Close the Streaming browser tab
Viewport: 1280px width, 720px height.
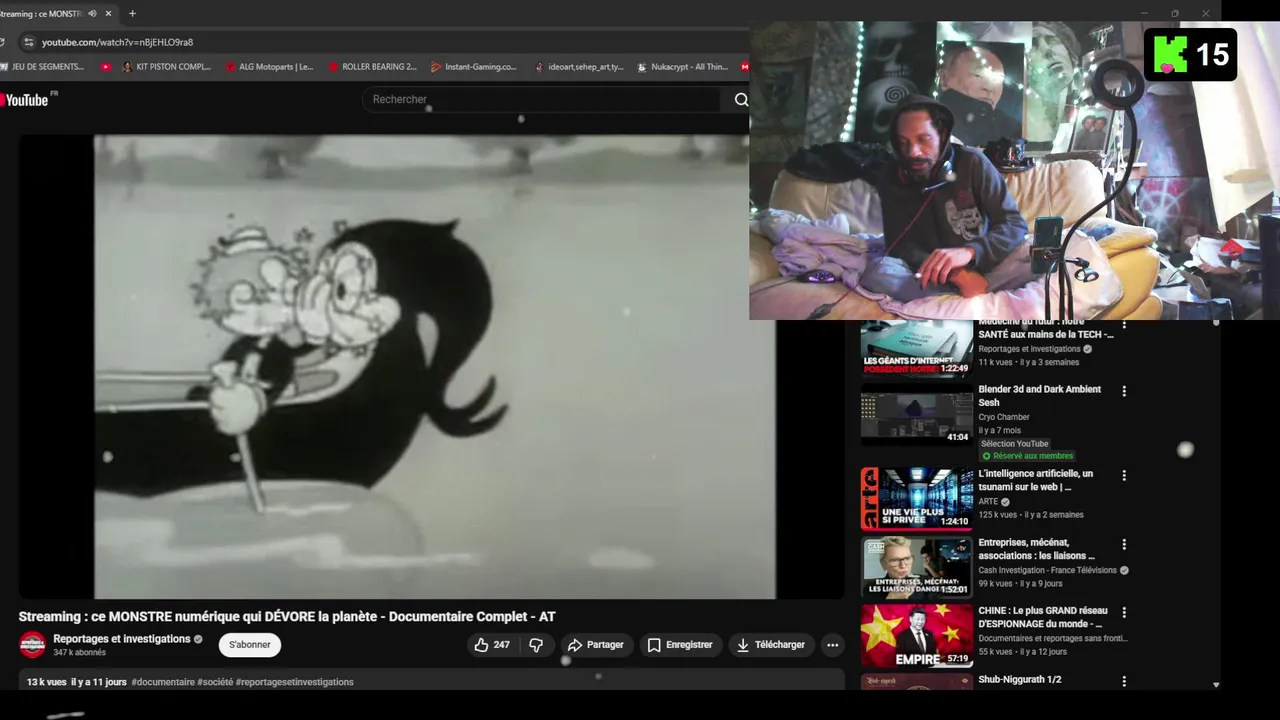[108, 13]
